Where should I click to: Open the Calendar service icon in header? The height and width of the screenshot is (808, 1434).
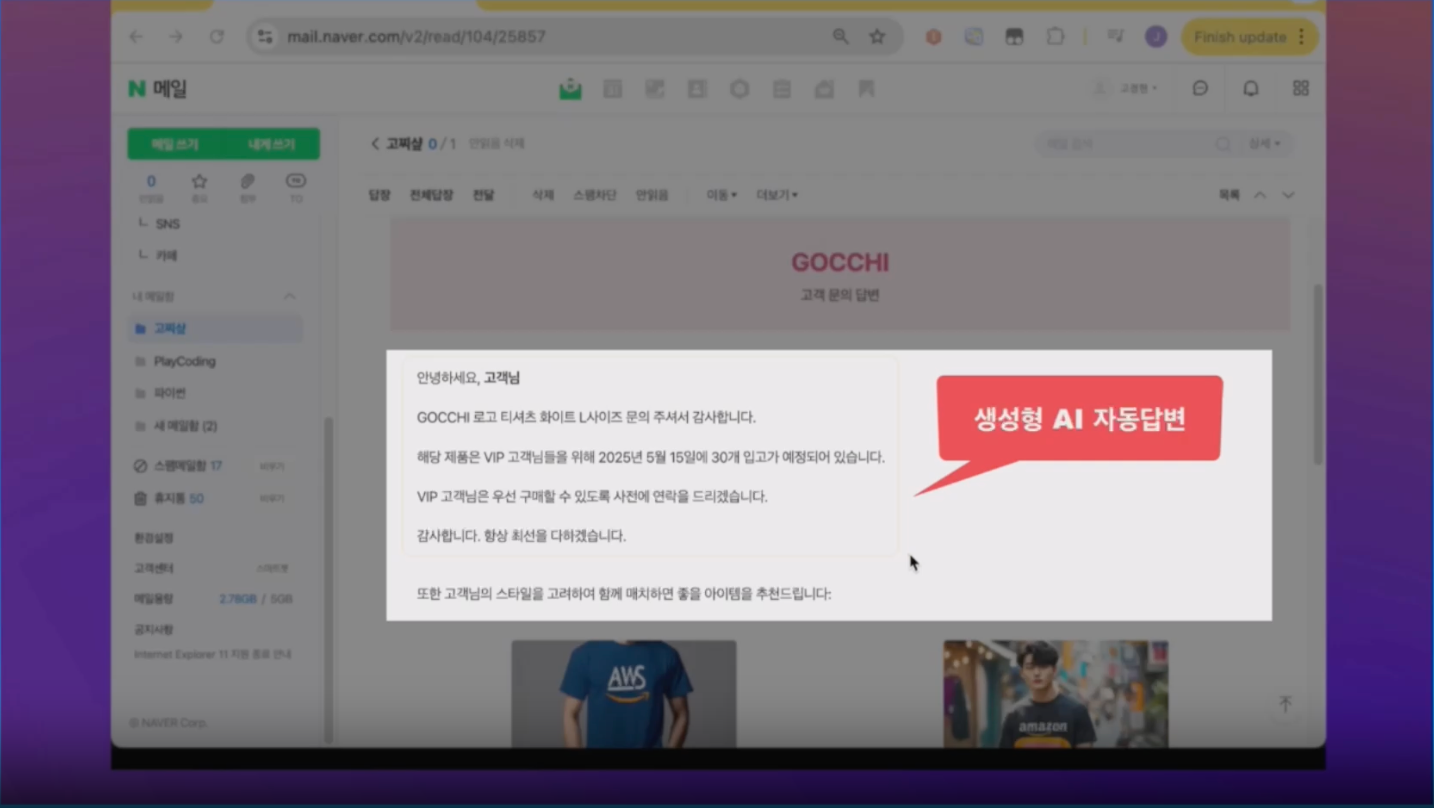tap(613, 89)
